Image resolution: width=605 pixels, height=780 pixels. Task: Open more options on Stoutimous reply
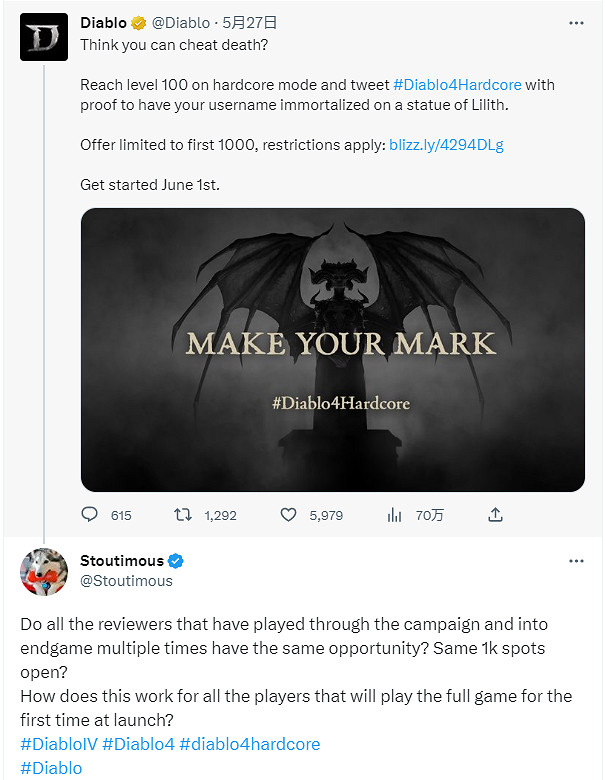coord(576,561)
